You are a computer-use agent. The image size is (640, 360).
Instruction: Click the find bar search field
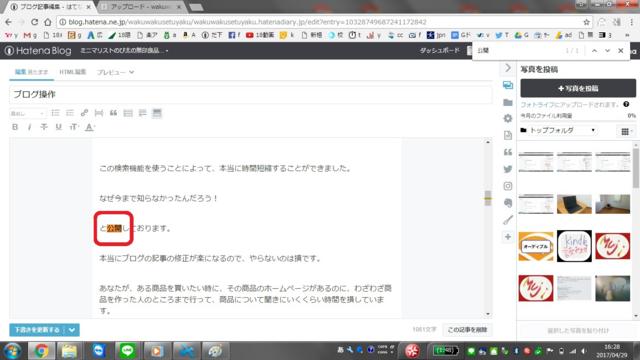(518, 51)
